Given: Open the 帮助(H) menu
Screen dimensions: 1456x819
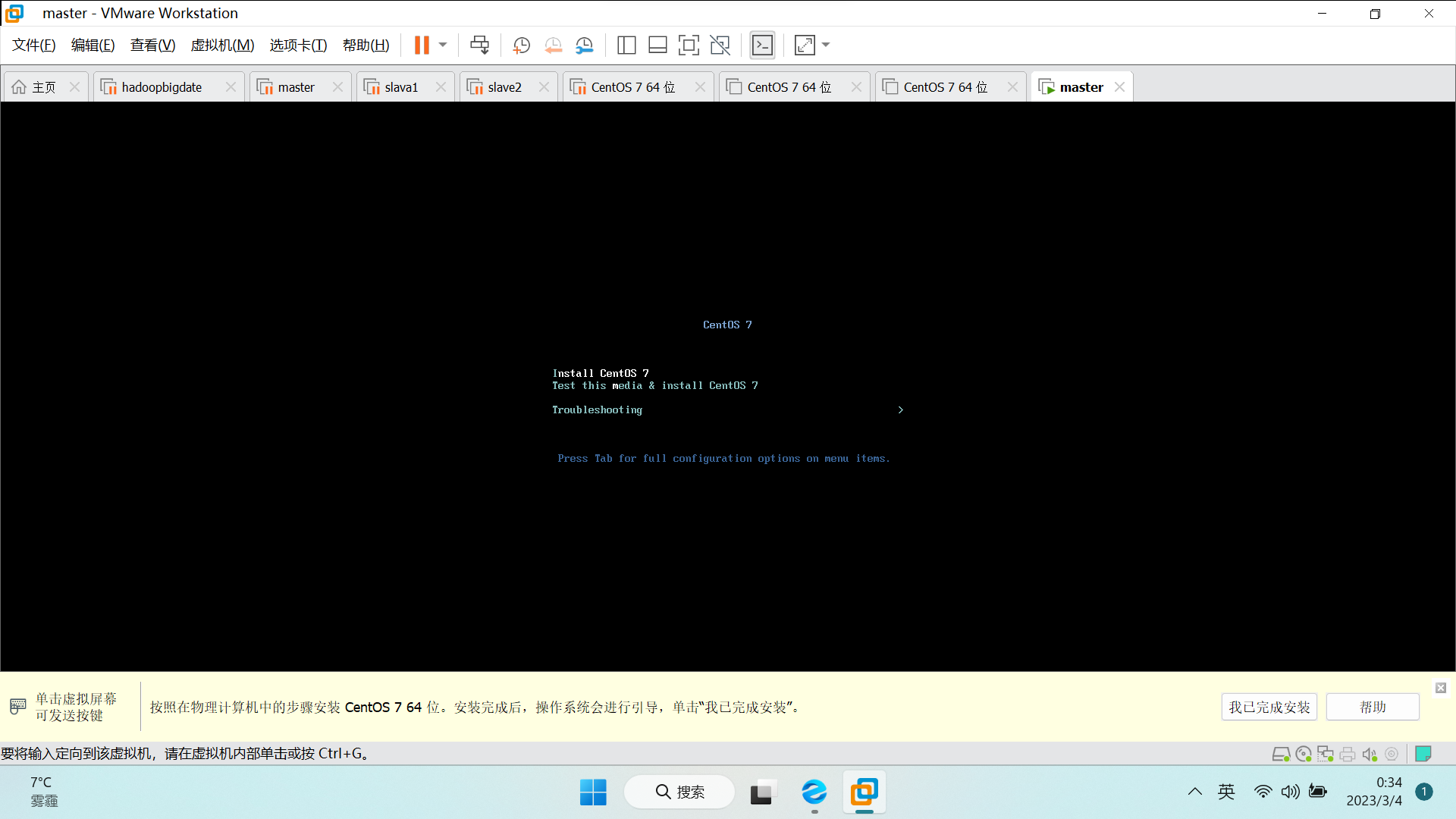Looking at the screenshot, I should click(x=366, y=45).
